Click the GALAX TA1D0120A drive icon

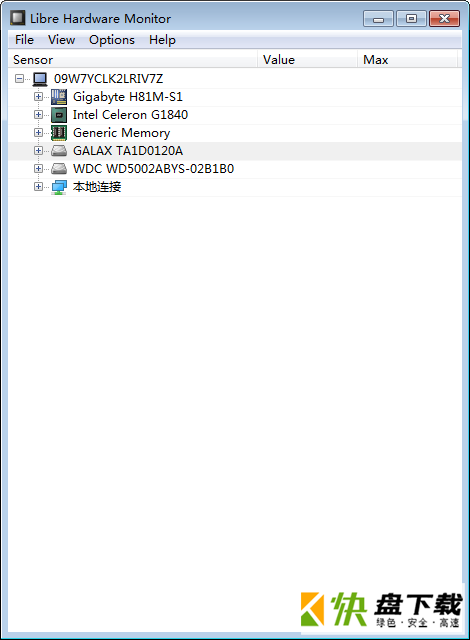59,151
